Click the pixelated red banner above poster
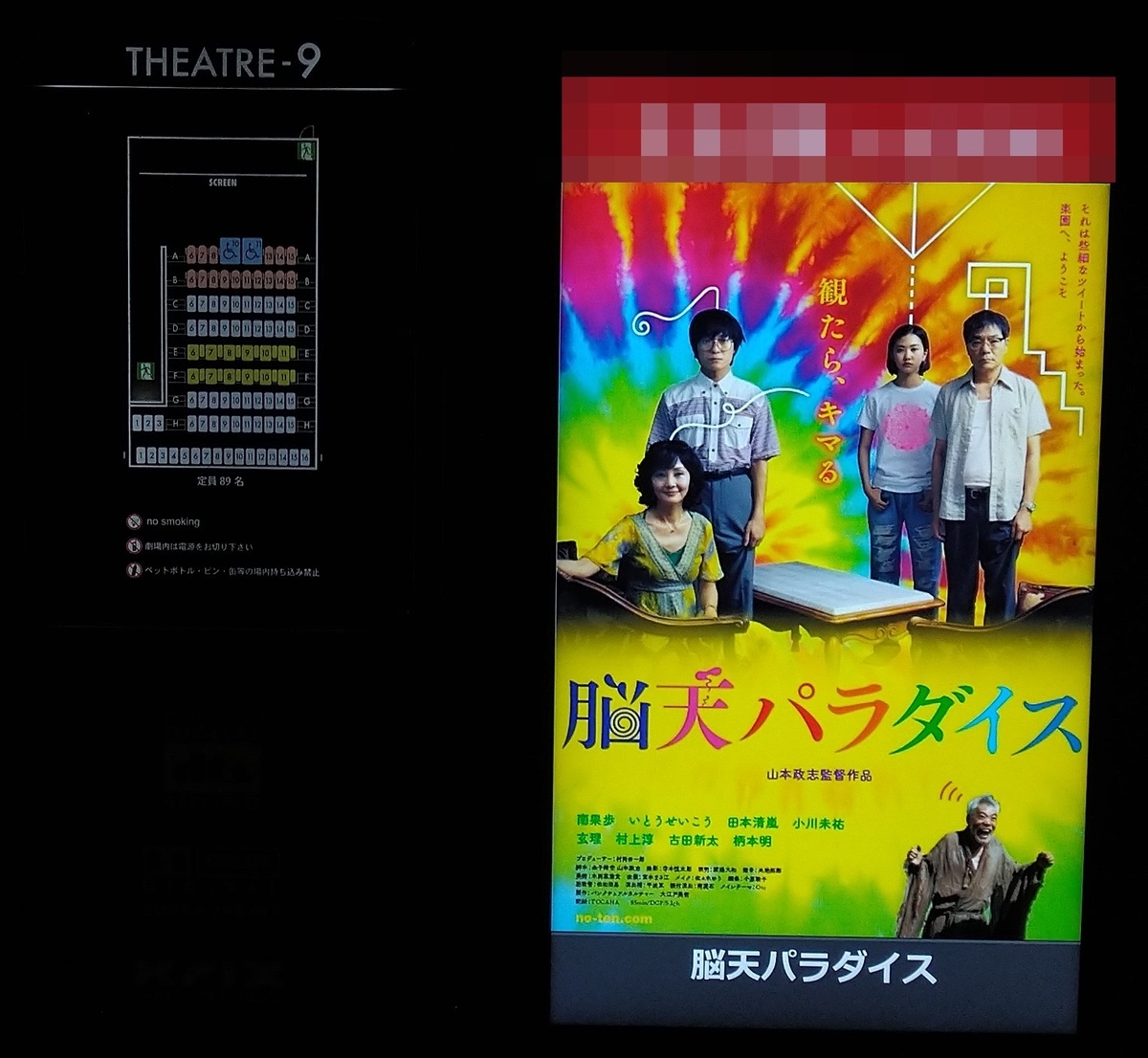Screen dimensions: 1148x1058 (838, 129)
